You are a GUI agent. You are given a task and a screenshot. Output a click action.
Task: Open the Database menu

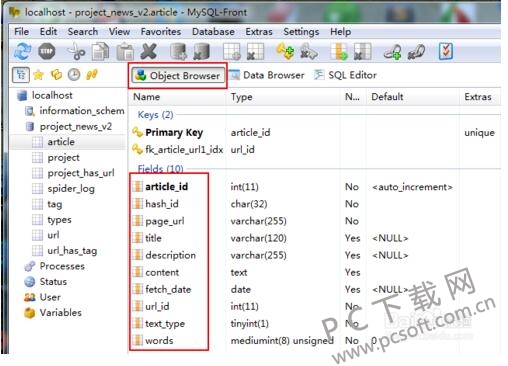pyautogui.click(x=213, y=32)
